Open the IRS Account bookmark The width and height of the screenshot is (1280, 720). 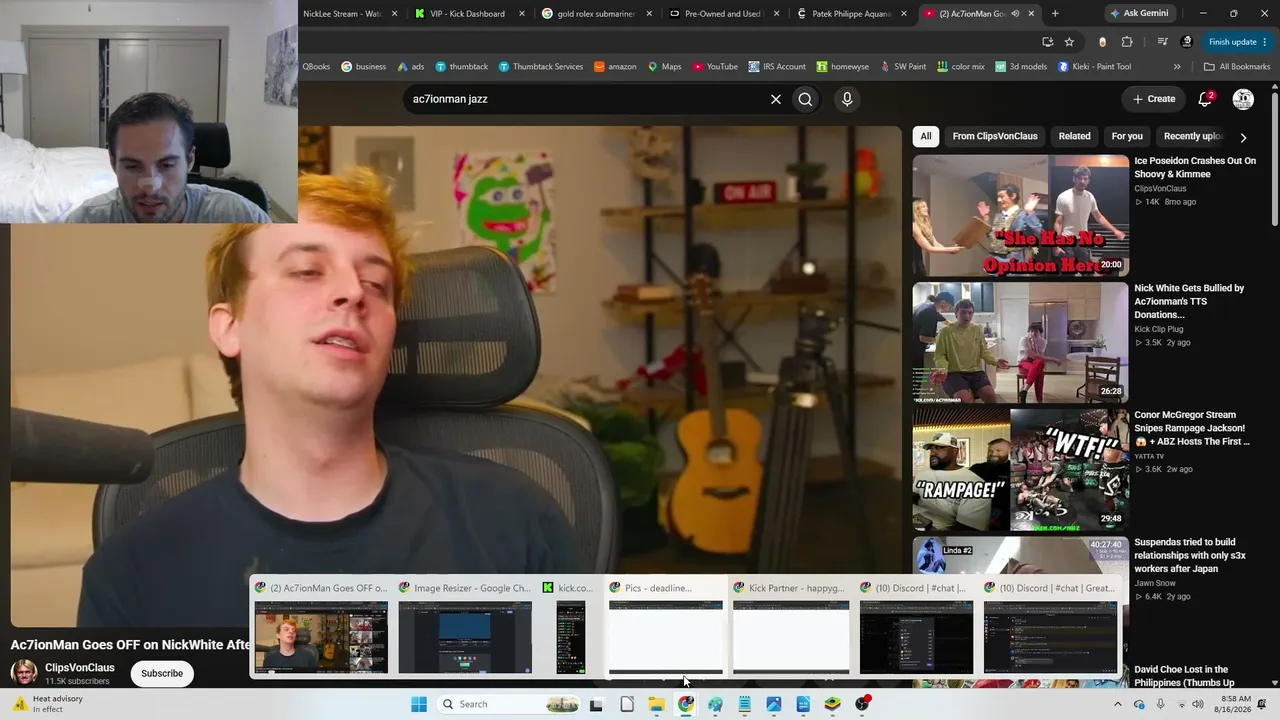tap(776, 67)
